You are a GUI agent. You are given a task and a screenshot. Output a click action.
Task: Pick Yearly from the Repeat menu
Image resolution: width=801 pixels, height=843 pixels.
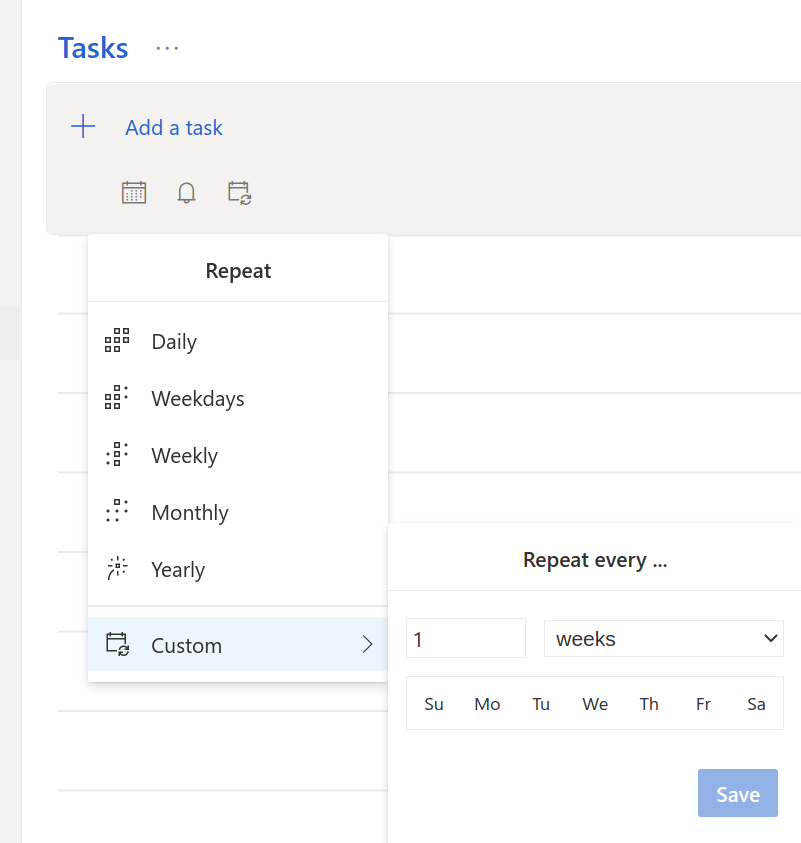tap(178, 570)
